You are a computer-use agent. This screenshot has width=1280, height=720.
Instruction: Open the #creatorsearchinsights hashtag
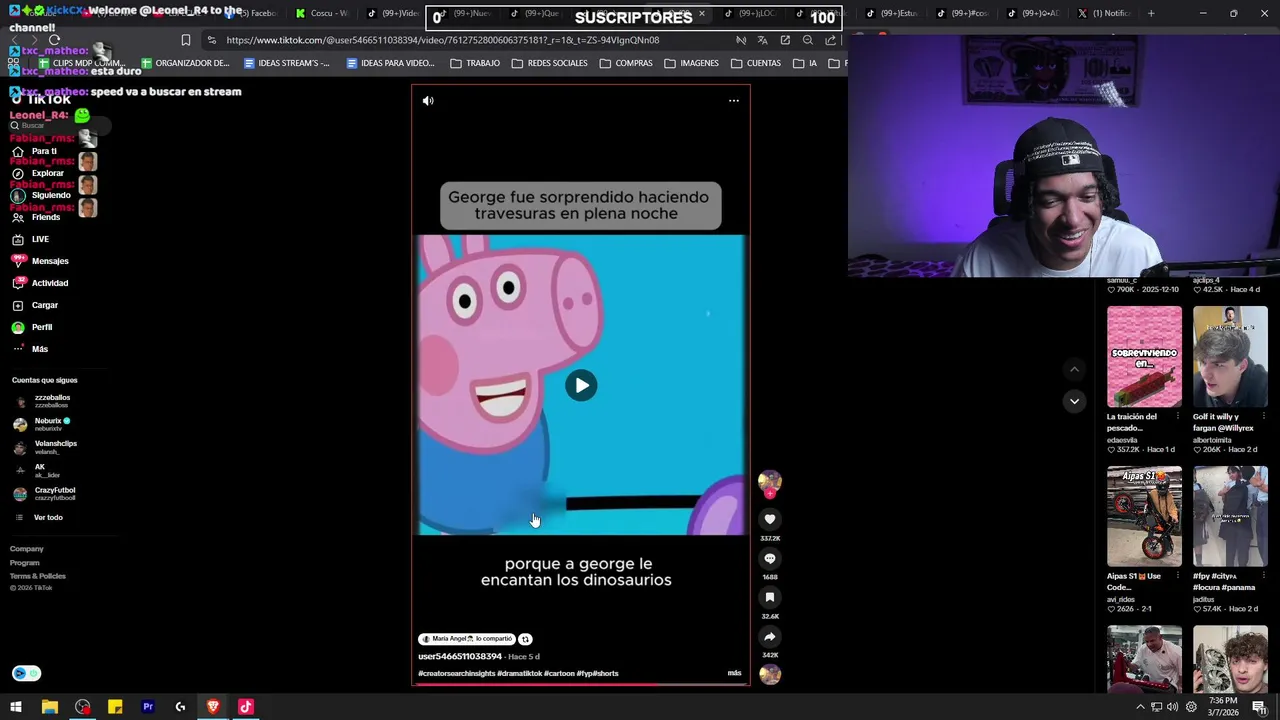(456, 674)
